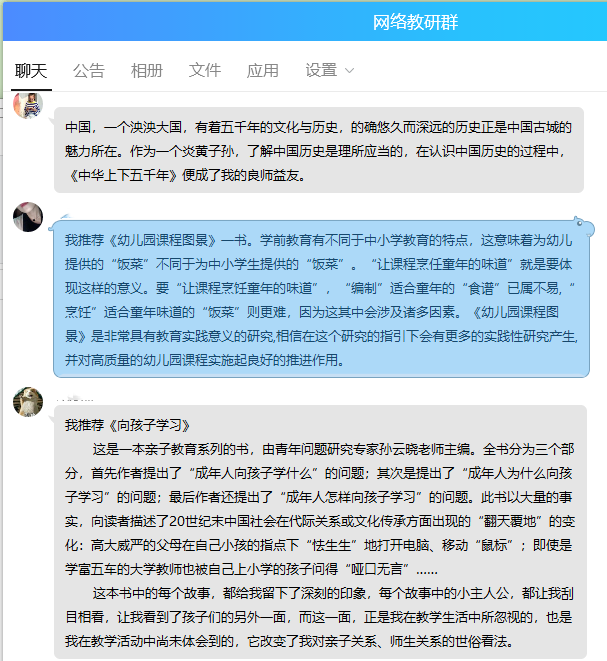The image size is (607, 661).
Task: Select the 聊天 tab
Action: [x=31, y=70]
